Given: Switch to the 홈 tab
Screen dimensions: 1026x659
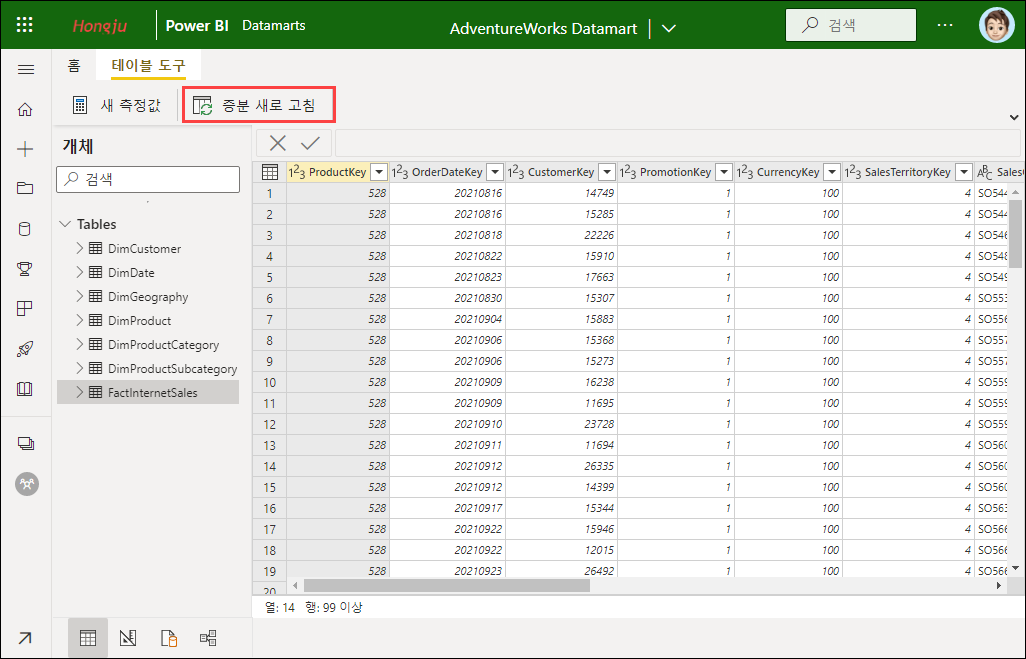Looking at the screenshot, I should point(74,66).
